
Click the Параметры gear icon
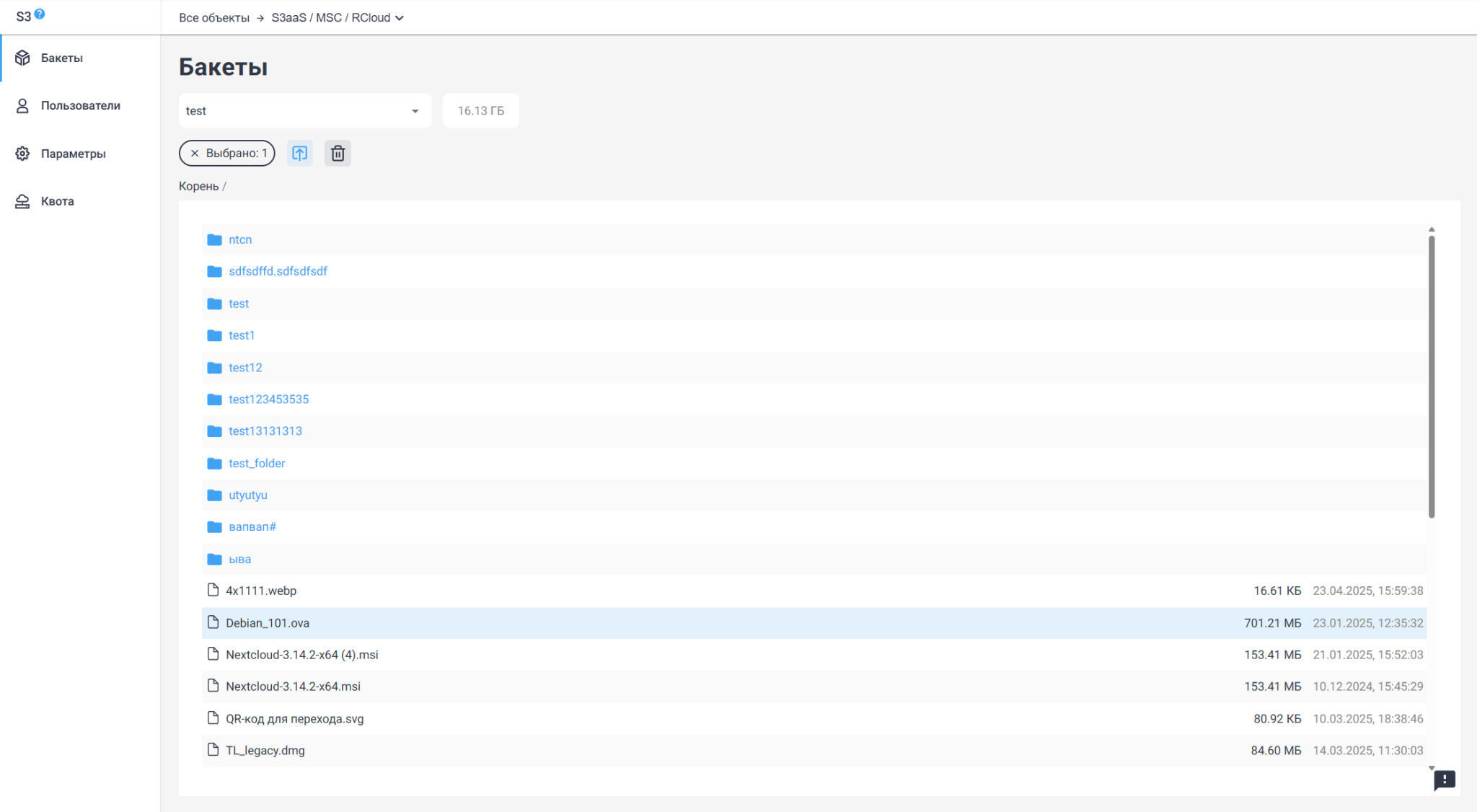coord(22,154)
